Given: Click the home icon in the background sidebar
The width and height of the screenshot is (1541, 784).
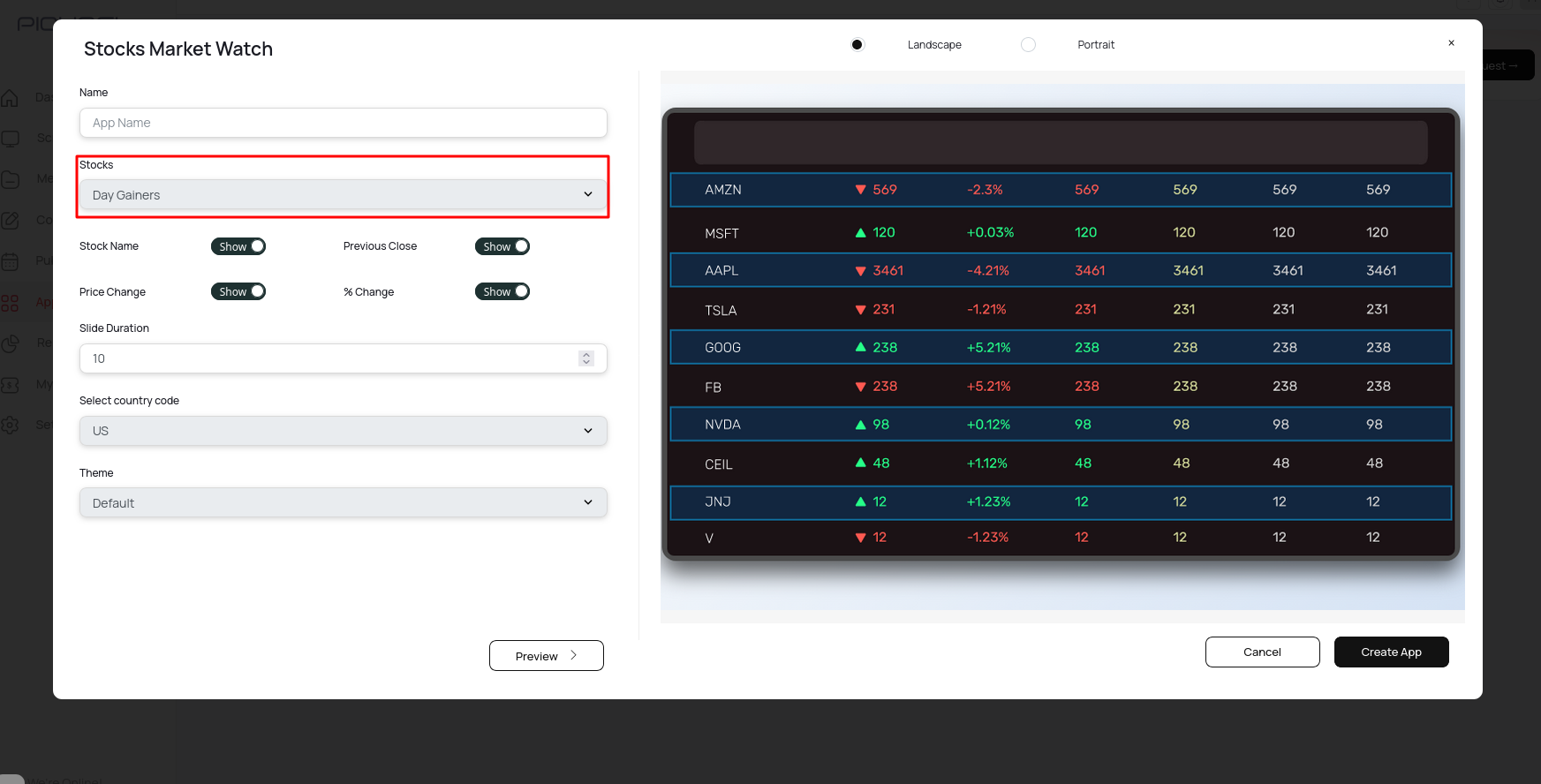Looking at the screenshot, I should [10, 97].
